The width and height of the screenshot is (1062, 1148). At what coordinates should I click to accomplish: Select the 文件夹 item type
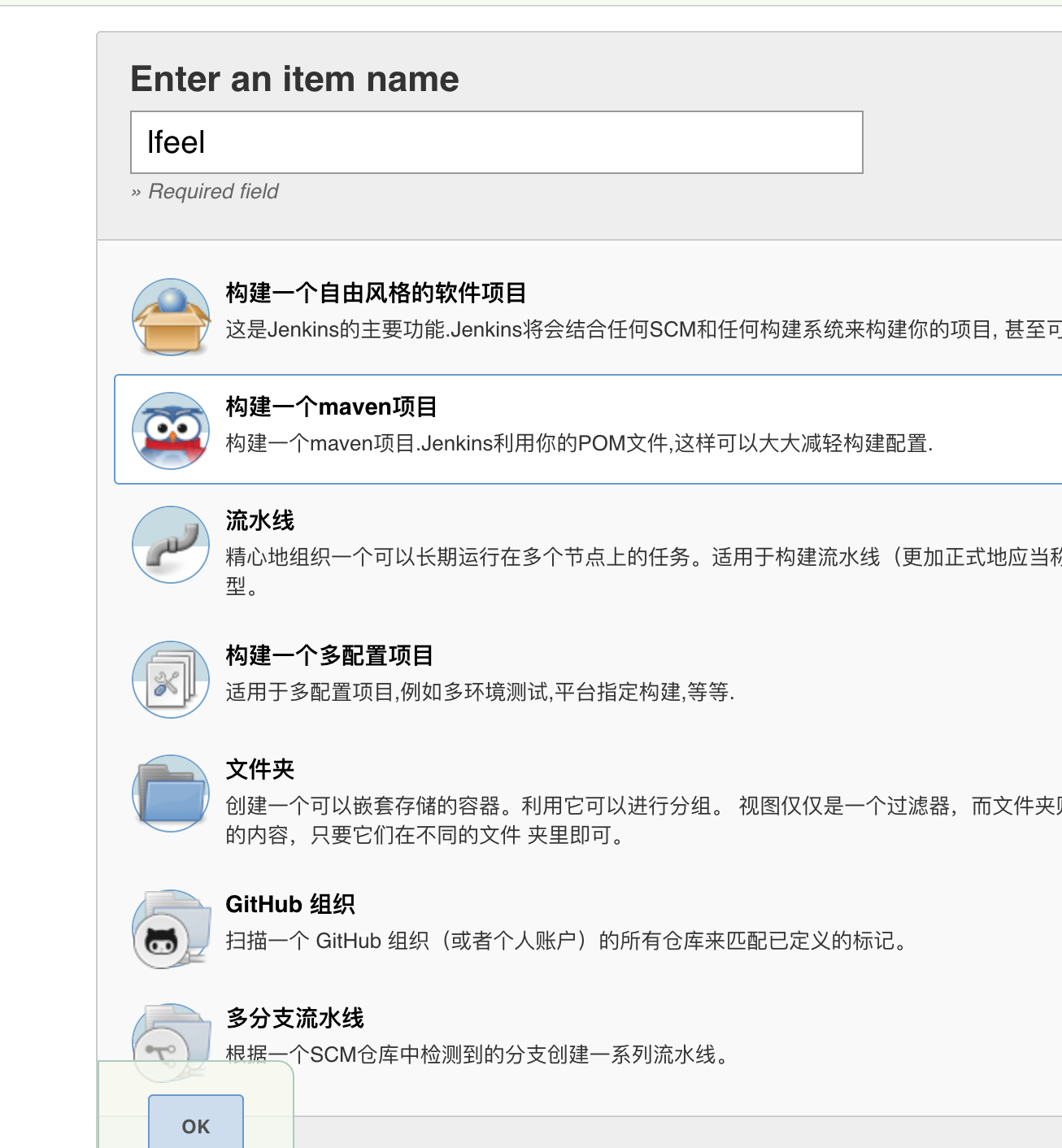tap(259, 768)
